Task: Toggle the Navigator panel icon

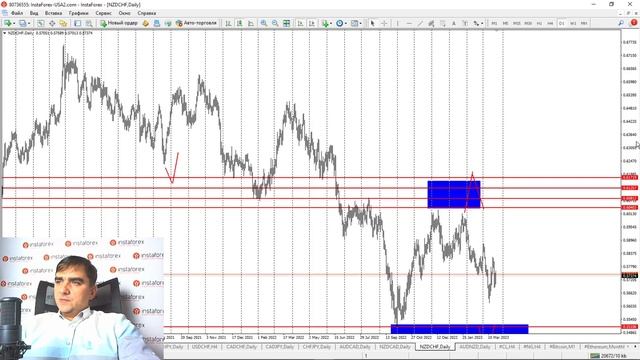Action: coord(63,23)
